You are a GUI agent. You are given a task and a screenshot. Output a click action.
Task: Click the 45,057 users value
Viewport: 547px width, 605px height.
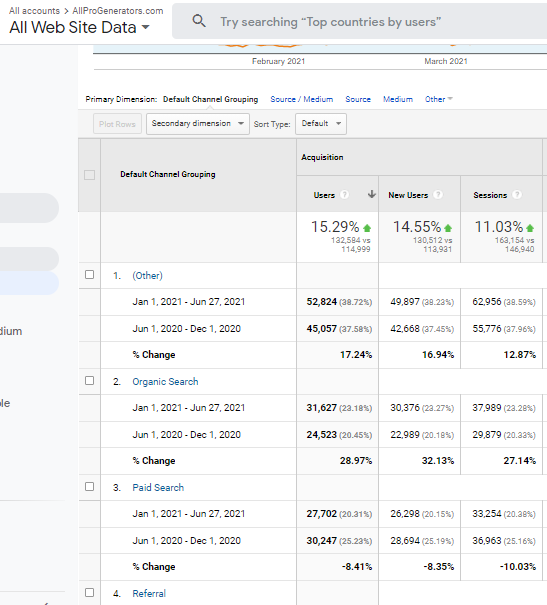[x=322, y=329]
